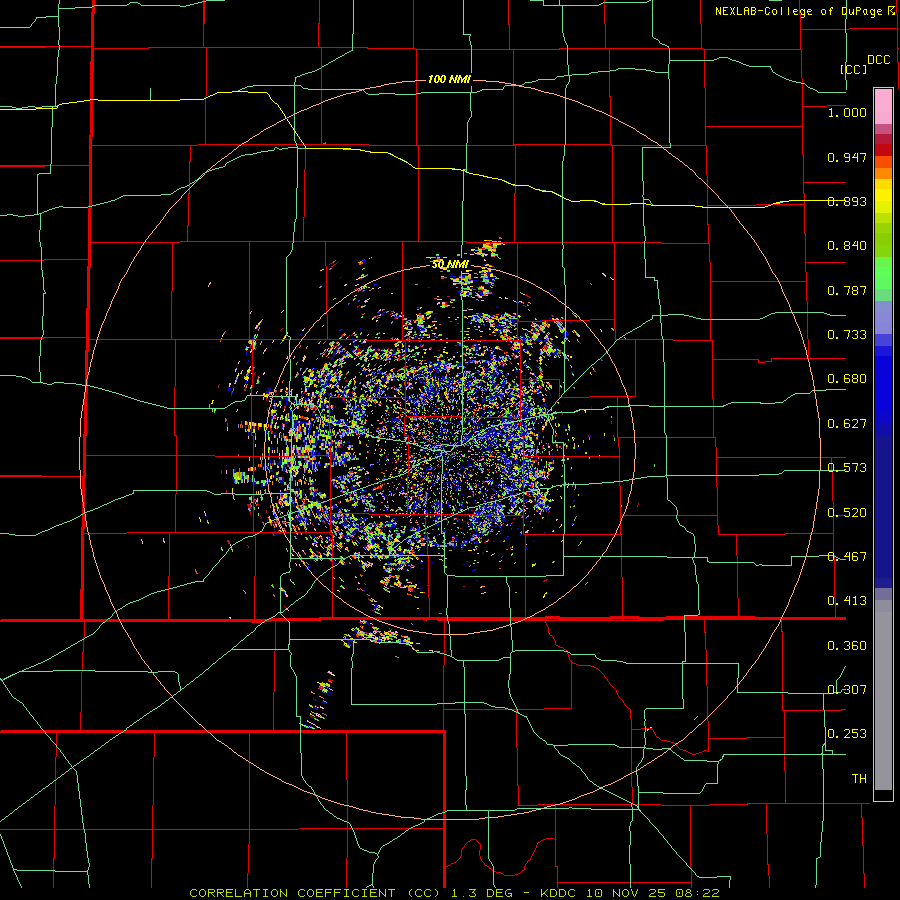This screenshot has width=900, height=900.
Task: Select the 0.413 scale value
Action: pyautogui.click(x=847, y=601)
